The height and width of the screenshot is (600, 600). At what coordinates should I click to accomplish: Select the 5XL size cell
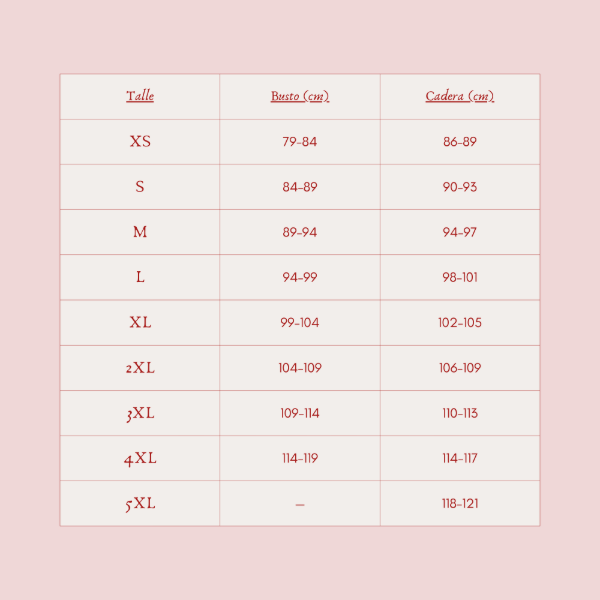[x=140, y=504]
